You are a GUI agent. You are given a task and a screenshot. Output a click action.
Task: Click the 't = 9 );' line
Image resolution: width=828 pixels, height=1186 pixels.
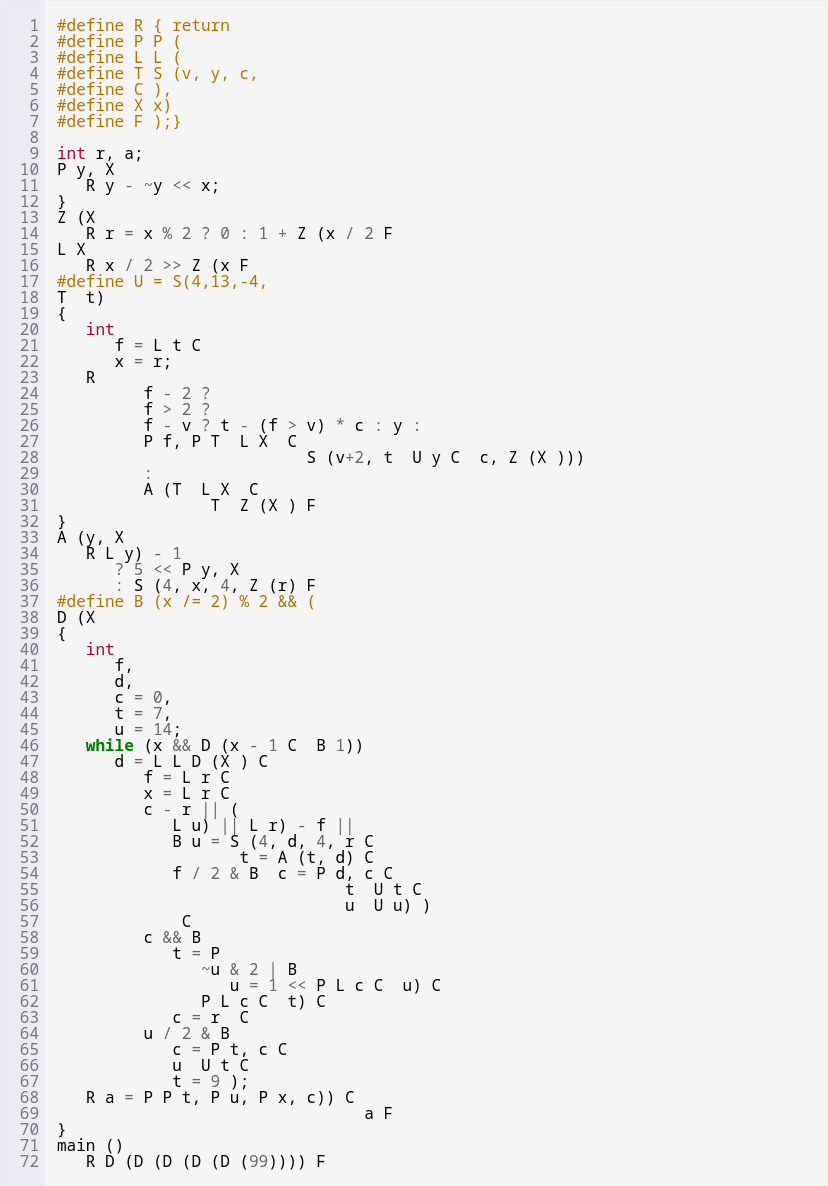[x=210, y=1082]
